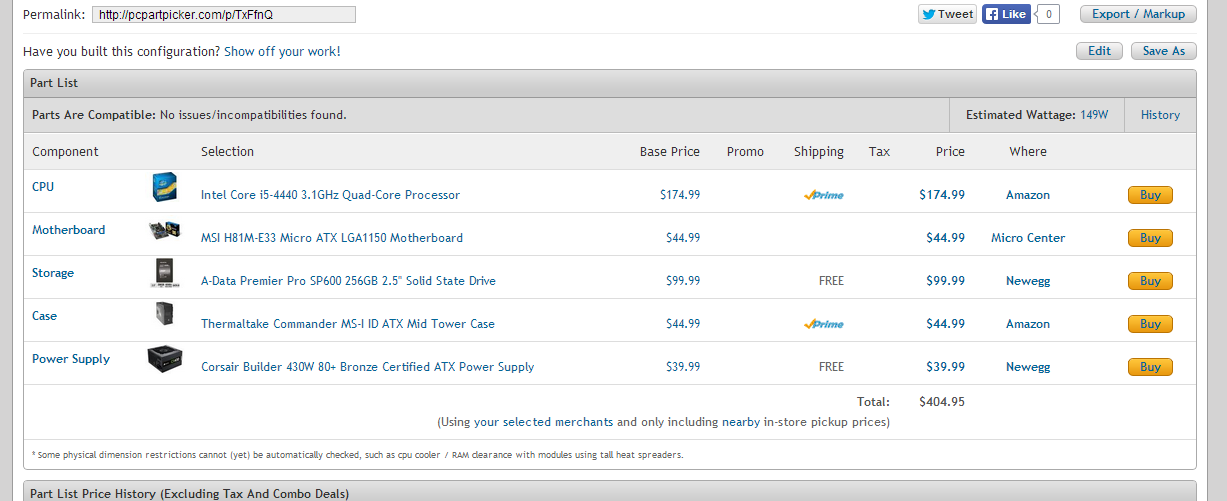Click the Edit button for this part list
Screen dimensions: 1227x501
click(1099, 51)
